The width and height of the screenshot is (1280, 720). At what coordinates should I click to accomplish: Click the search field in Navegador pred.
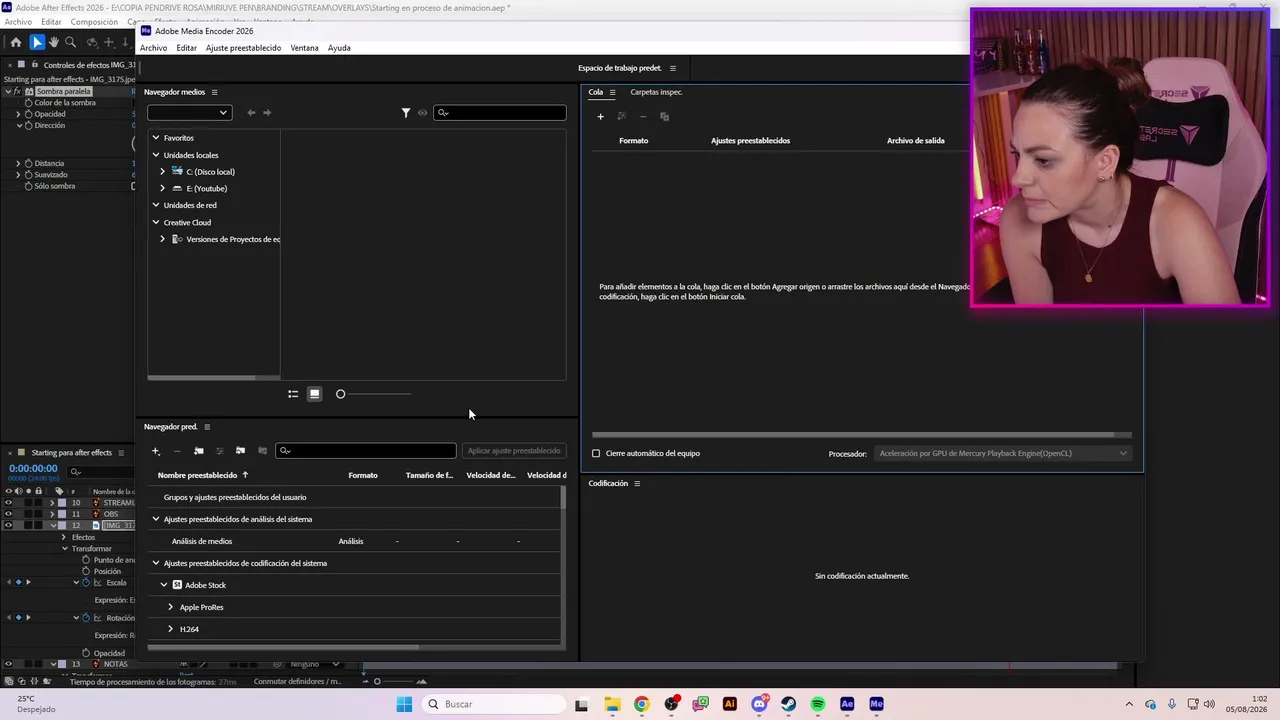(x=366, y=451)
